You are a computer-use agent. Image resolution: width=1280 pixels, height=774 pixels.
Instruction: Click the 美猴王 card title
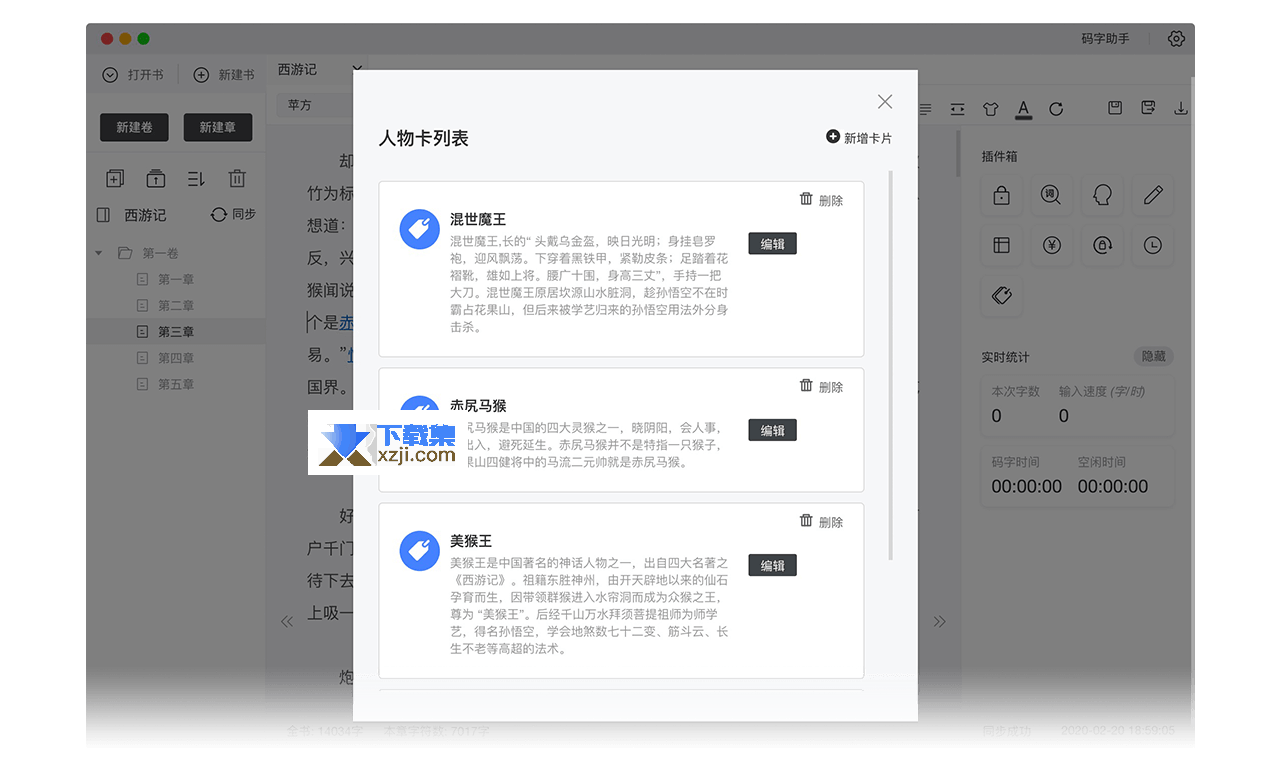coord(471,541)
